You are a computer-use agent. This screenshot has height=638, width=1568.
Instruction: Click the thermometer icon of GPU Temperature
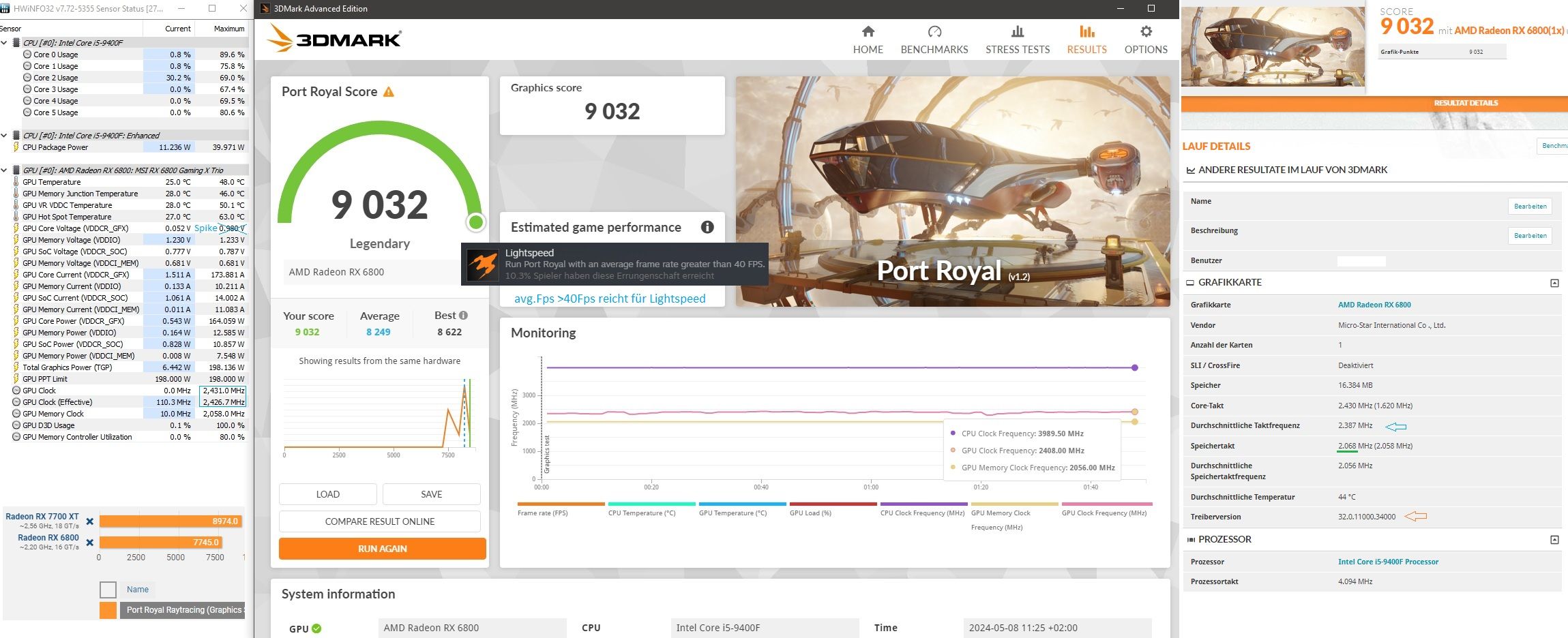point(16,182)
